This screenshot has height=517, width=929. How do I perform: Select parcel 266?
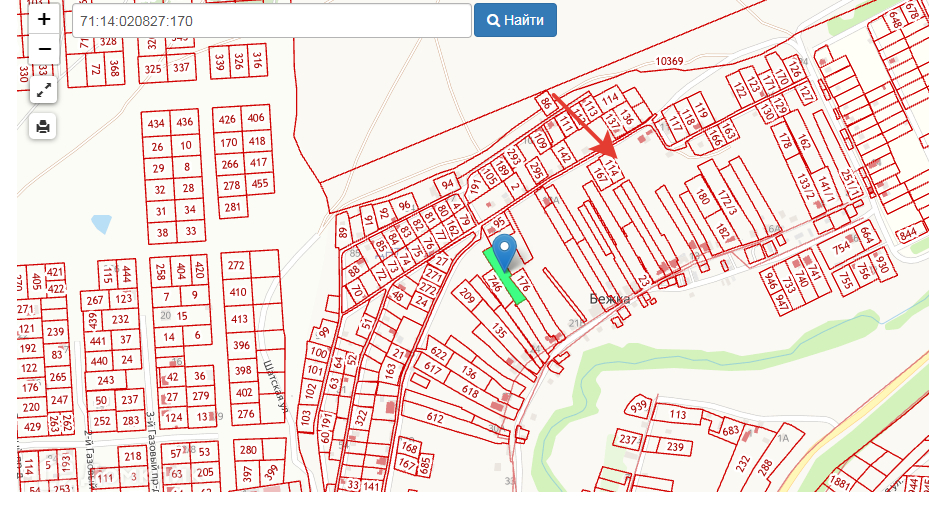coord(230,164)
